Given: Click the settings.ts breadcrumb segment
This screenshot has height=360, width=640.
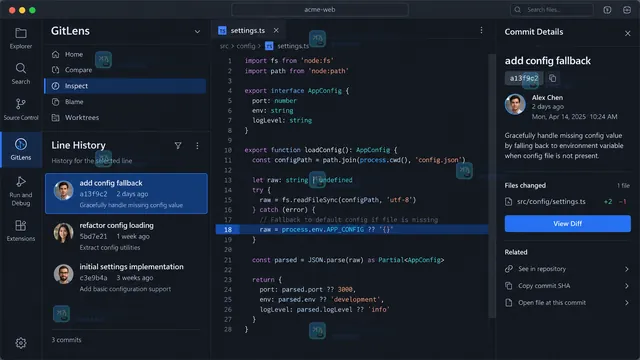Looking at the screenshot, I should click(293, 46).
